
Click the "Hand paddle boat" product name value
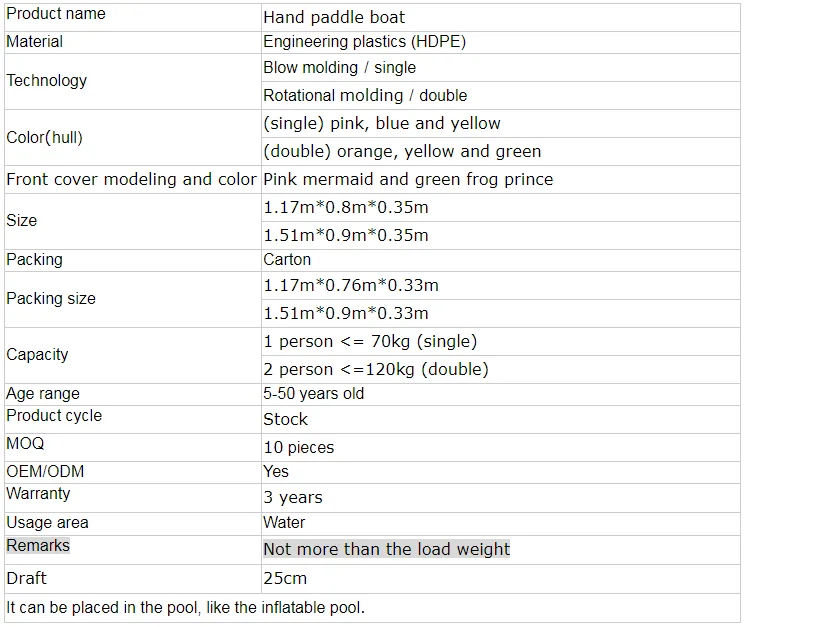334,17
